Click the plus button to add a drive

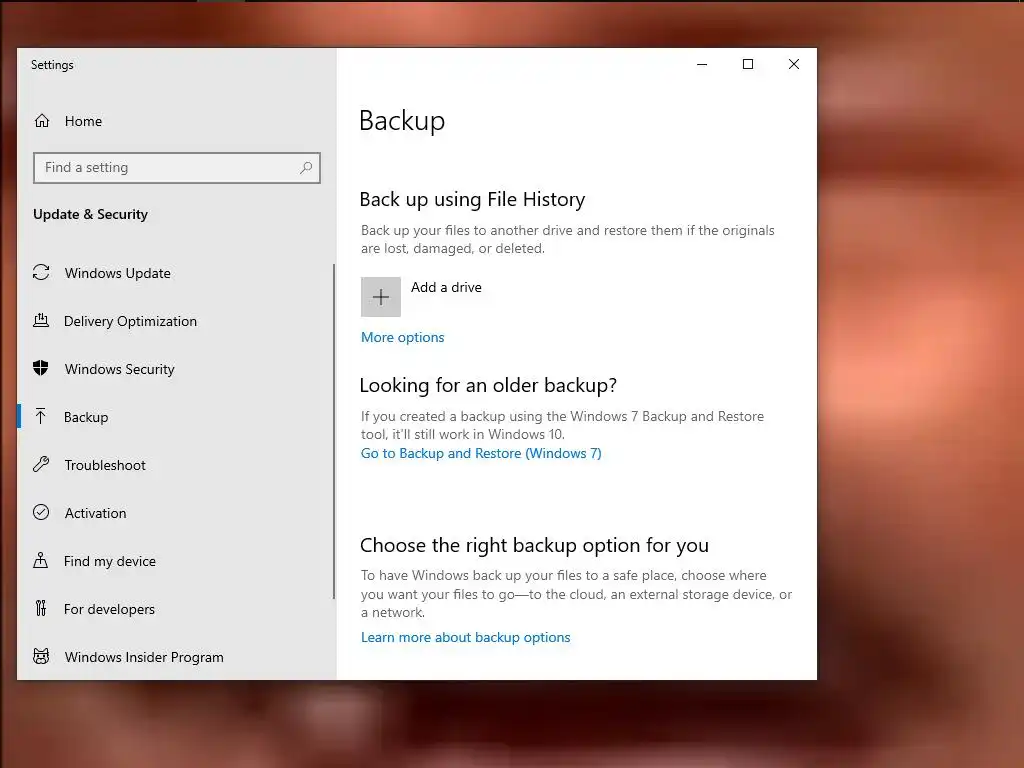pos(381,297)
